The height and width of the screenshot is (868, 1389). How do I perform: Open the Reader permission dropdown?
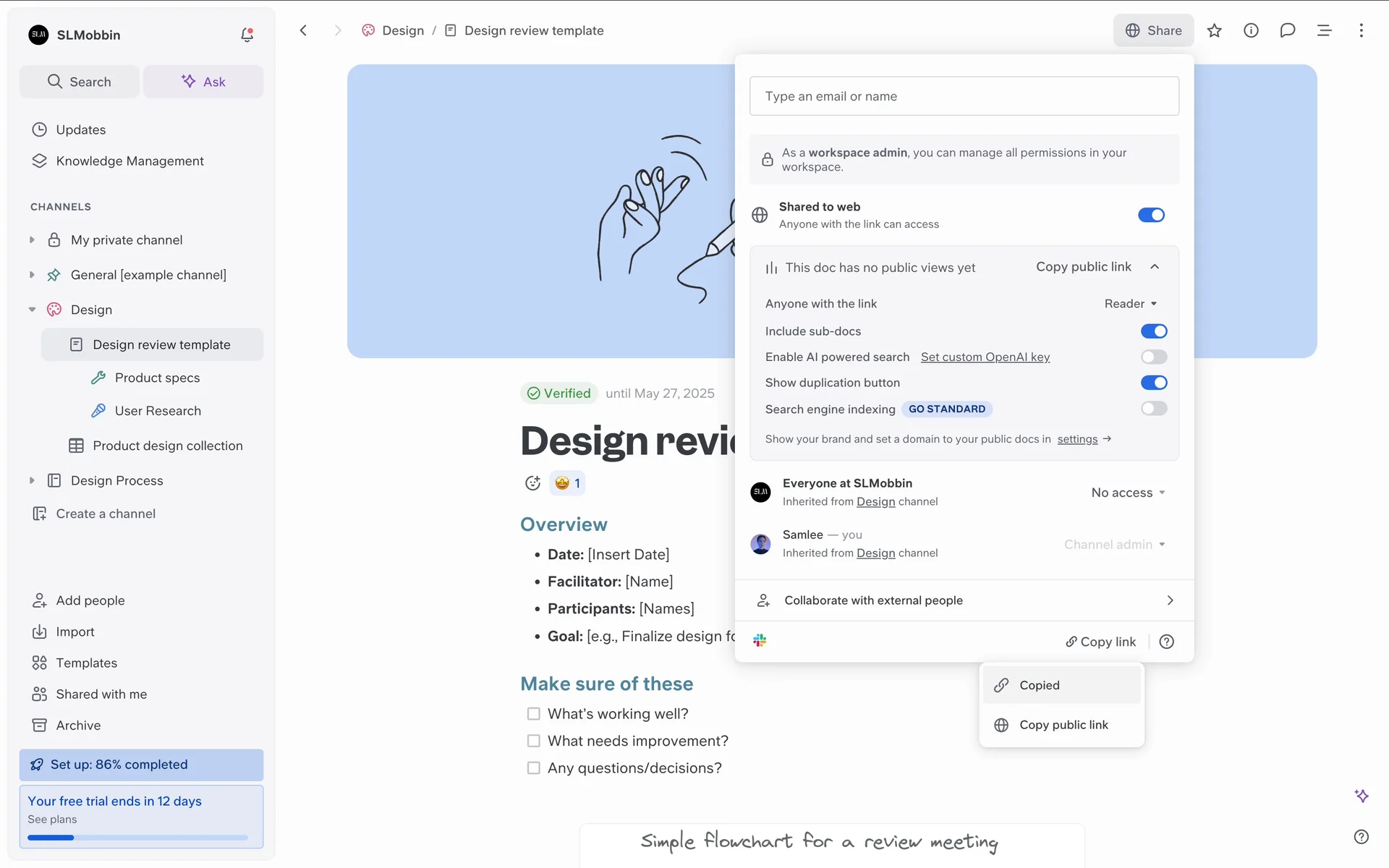1130,304
